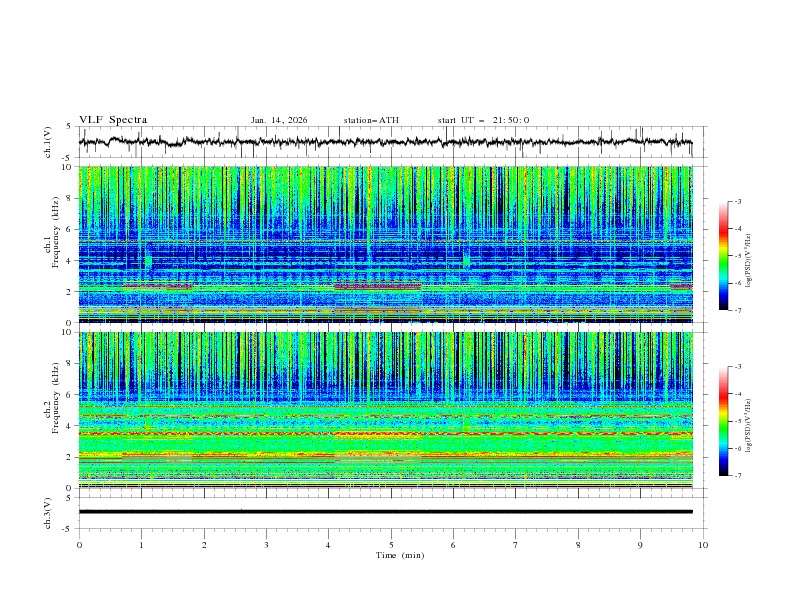
Task: Click the "start UT = 21:50:0" header text
Action: pyautogui.click(x=483, y=120)
